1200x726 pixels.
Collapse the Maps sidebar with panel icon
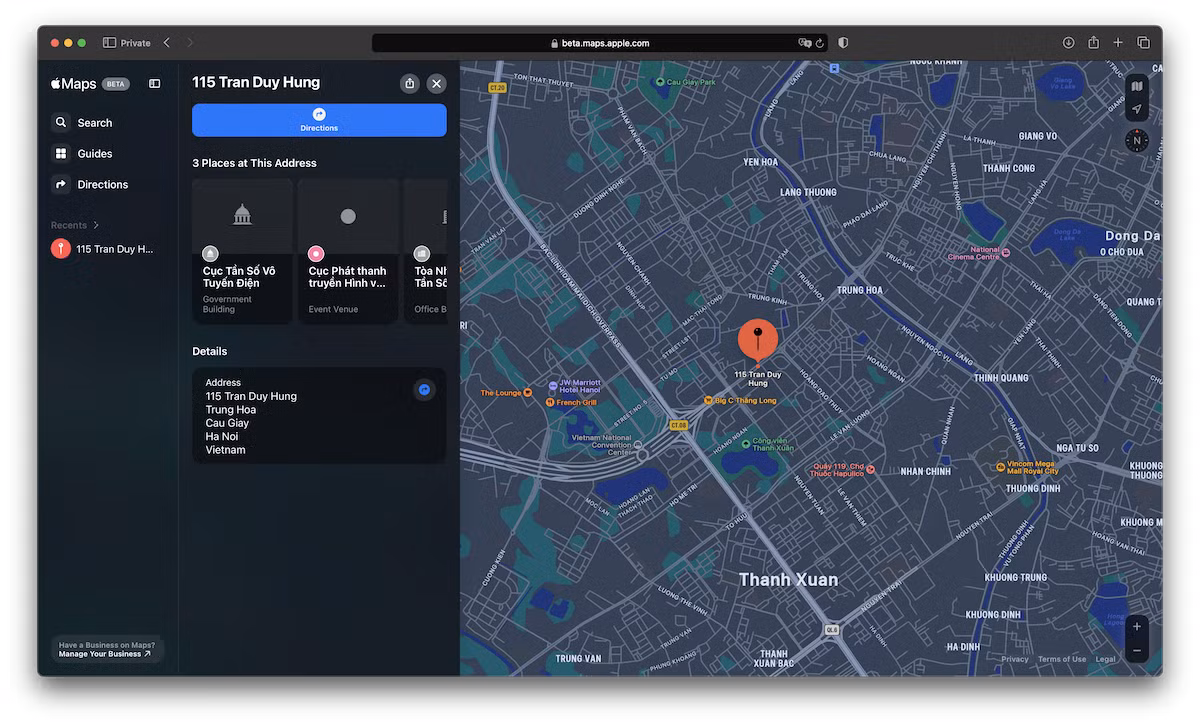coord(155,84)
